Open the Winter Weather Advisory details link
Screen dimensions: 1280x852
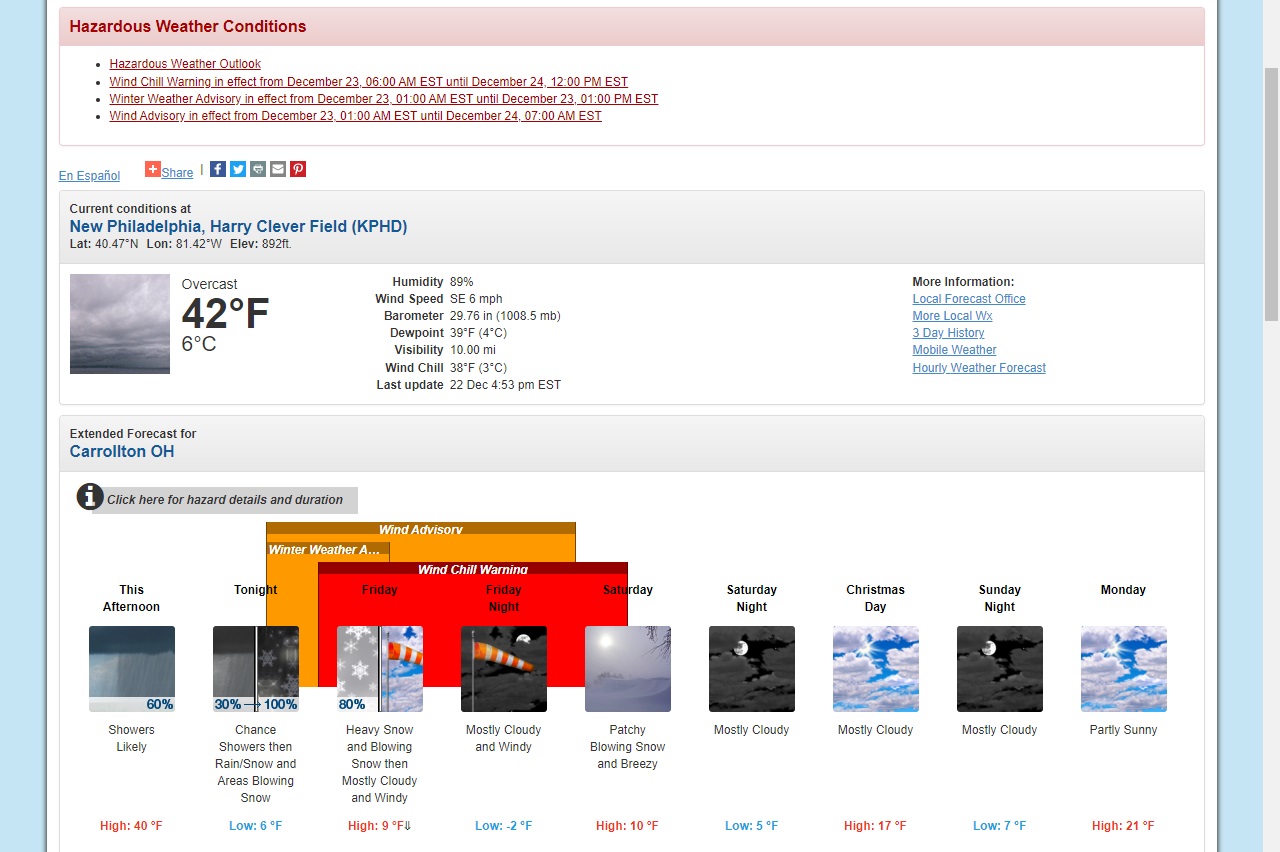point(384,99)
